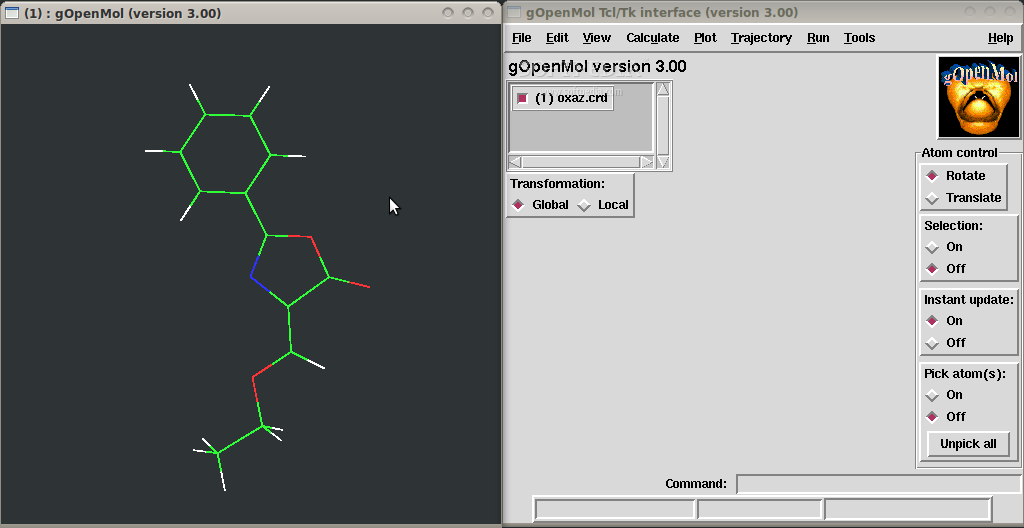
Task: Click the oxaz.crd red square indicator
Action: [x=522, y=99]
